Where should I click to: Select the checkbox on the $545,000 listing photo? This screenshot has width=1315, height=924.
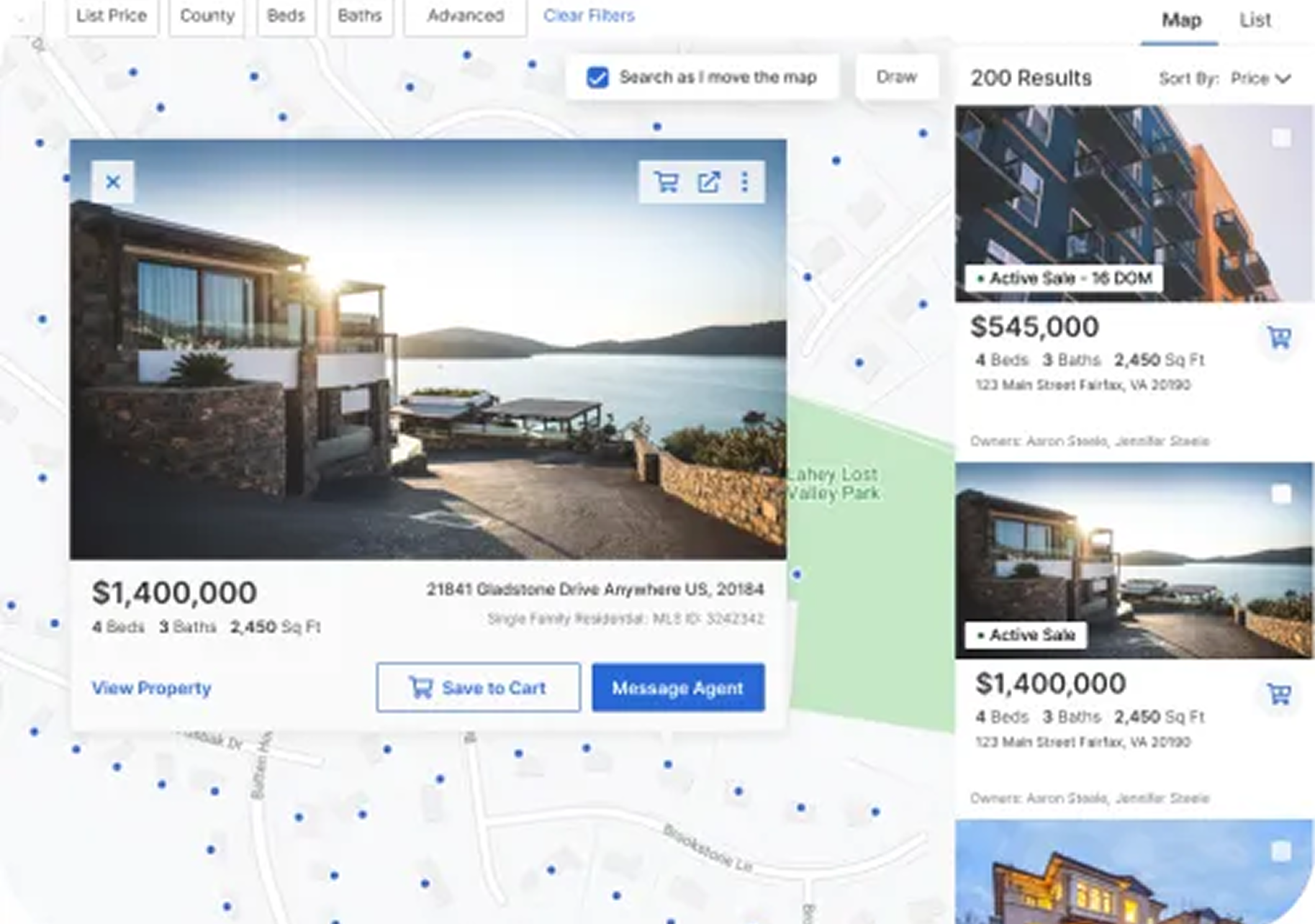tap(1281, 137)
